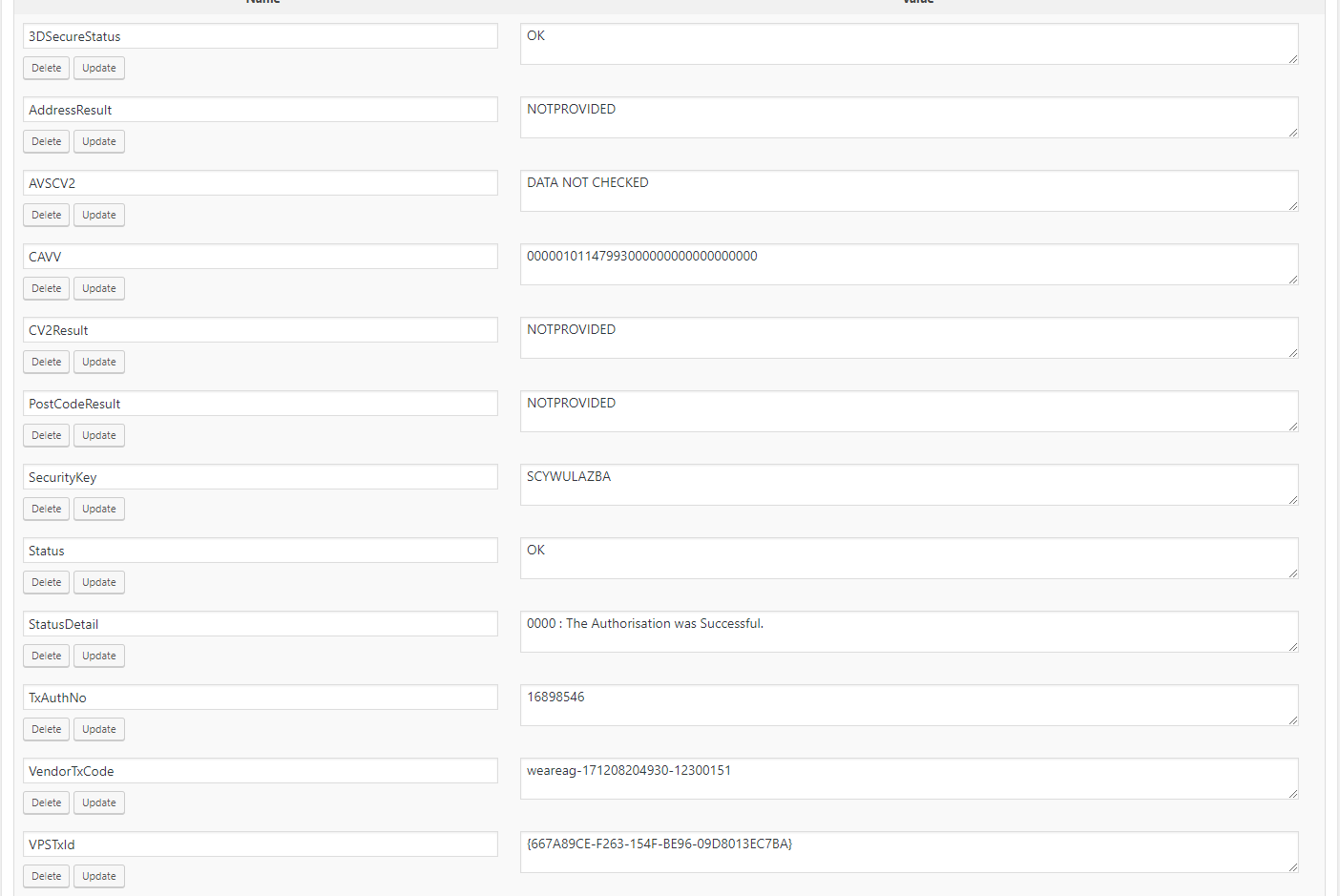Image resolution: width=1340 pixels, height=896 pixels.
Task: Edit the TxAuthNo name field
Action: [x=261, y=698]
